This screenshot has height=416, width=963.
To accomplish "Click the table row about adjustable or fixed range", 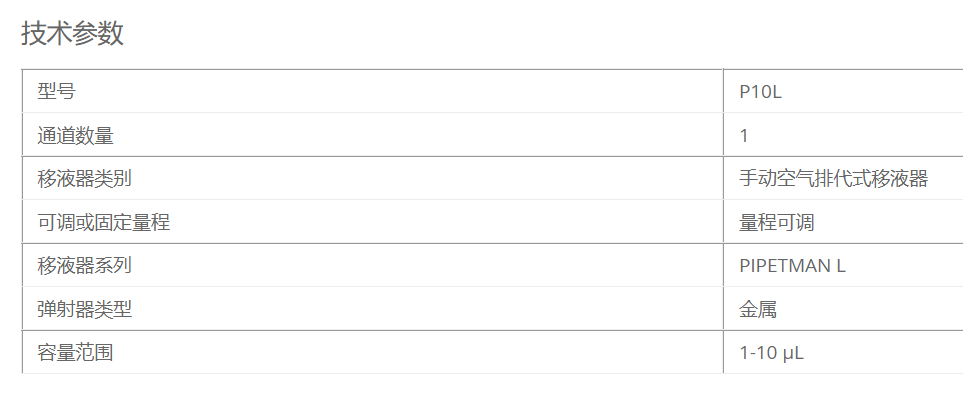I will [x=400, y=223].
